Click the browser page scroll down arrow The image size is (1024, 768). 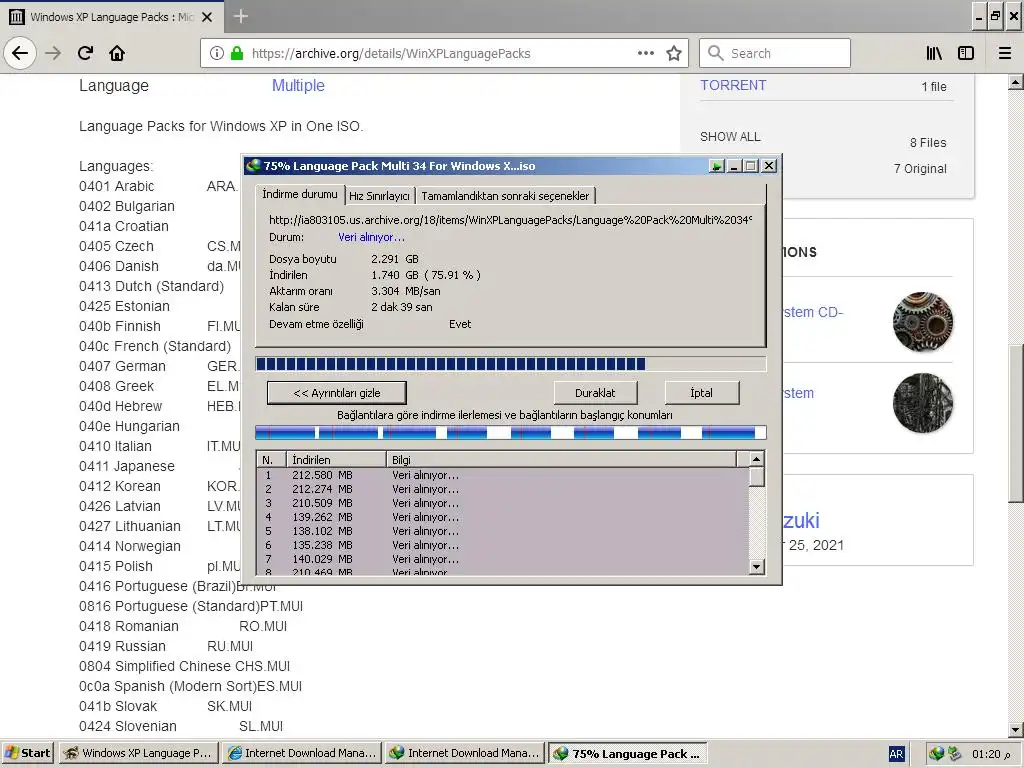click(x=1016, y=730)
